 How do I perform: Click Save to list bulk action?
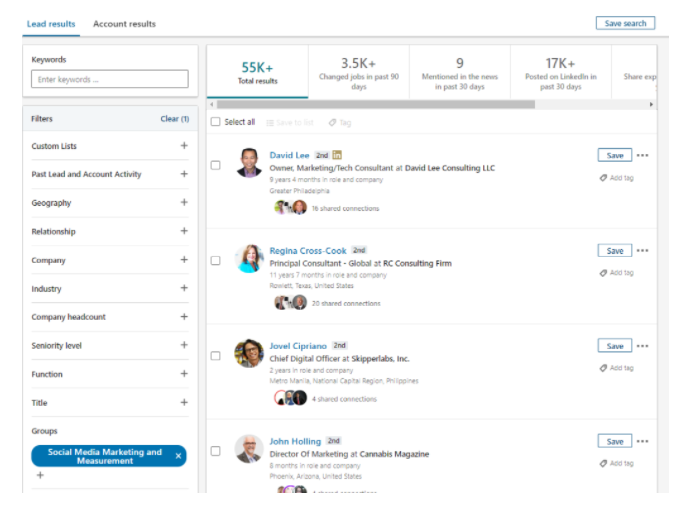tap(290, 123)
